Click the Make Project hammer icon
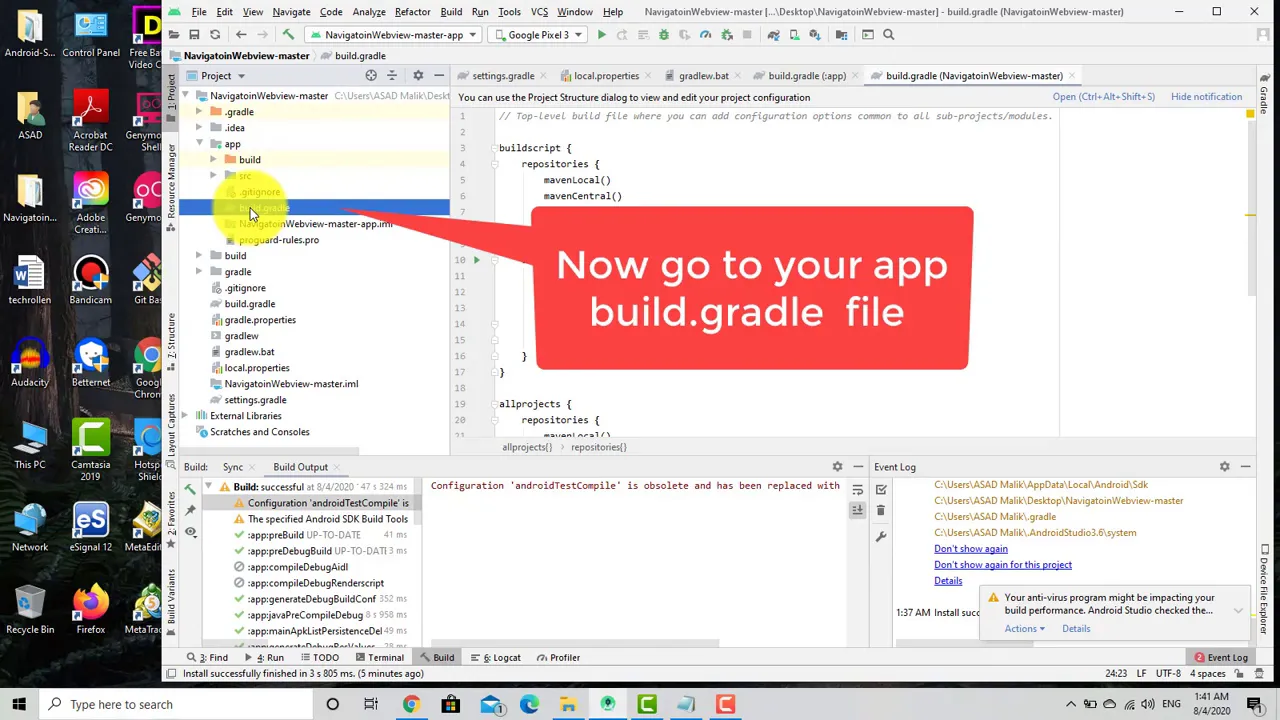The width and height of the screenshot is (1280, 720). (288, 34)
